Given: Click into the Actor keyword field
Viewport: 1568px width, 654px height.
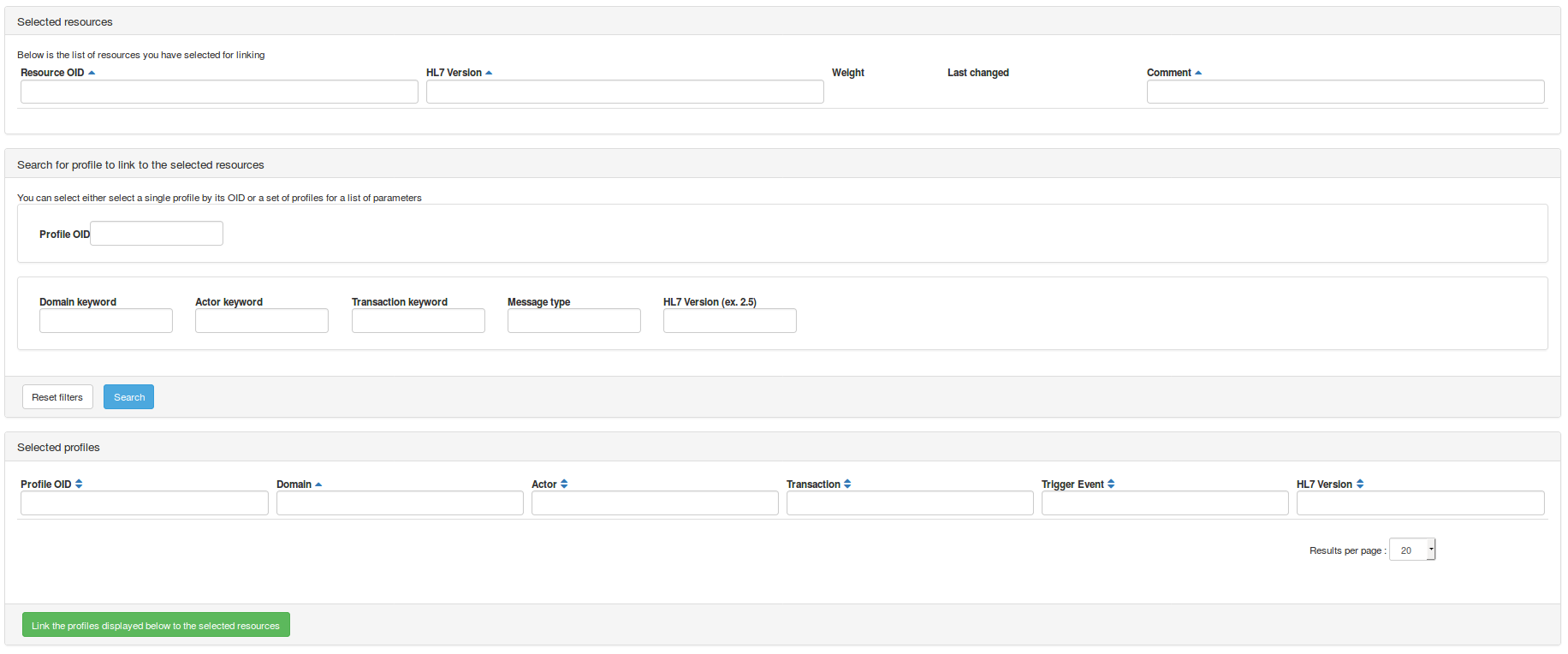Looking at the screenshot, I should click(x=262, y=321).
